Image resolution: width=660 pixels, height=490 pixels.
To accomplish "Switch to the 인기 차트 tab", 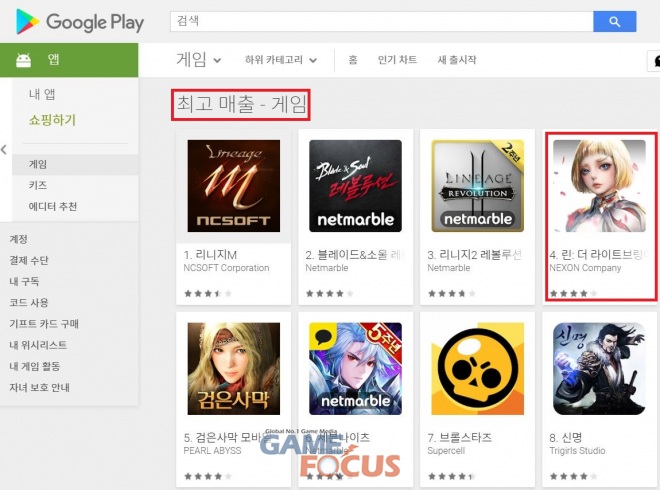I will click(x=397, y=60).
